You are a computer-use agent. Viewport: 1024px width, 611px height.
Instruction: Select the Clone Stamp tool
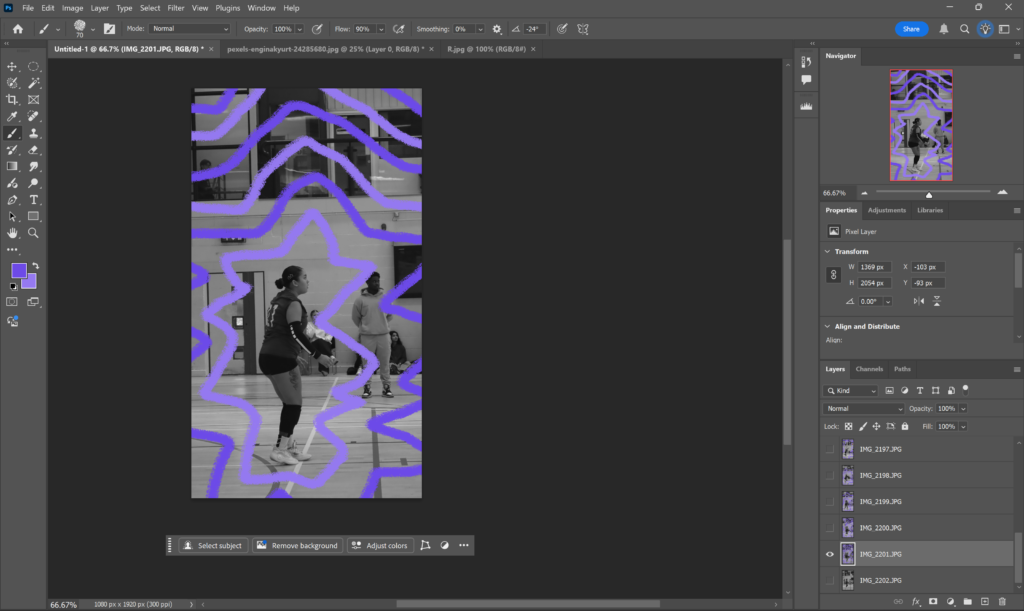tap(34, 133)
